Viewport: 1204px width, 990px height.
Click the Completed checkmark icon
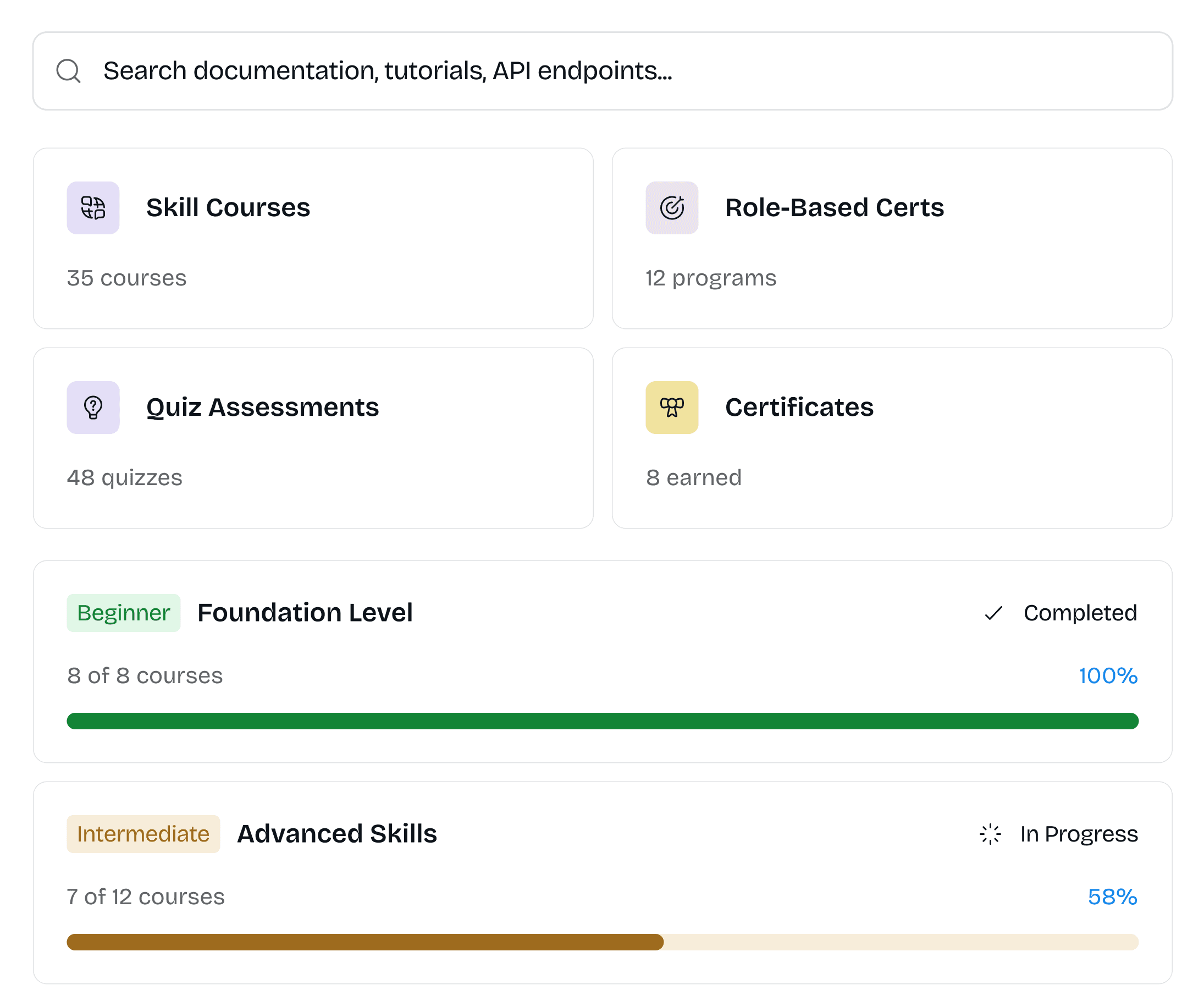993,613
